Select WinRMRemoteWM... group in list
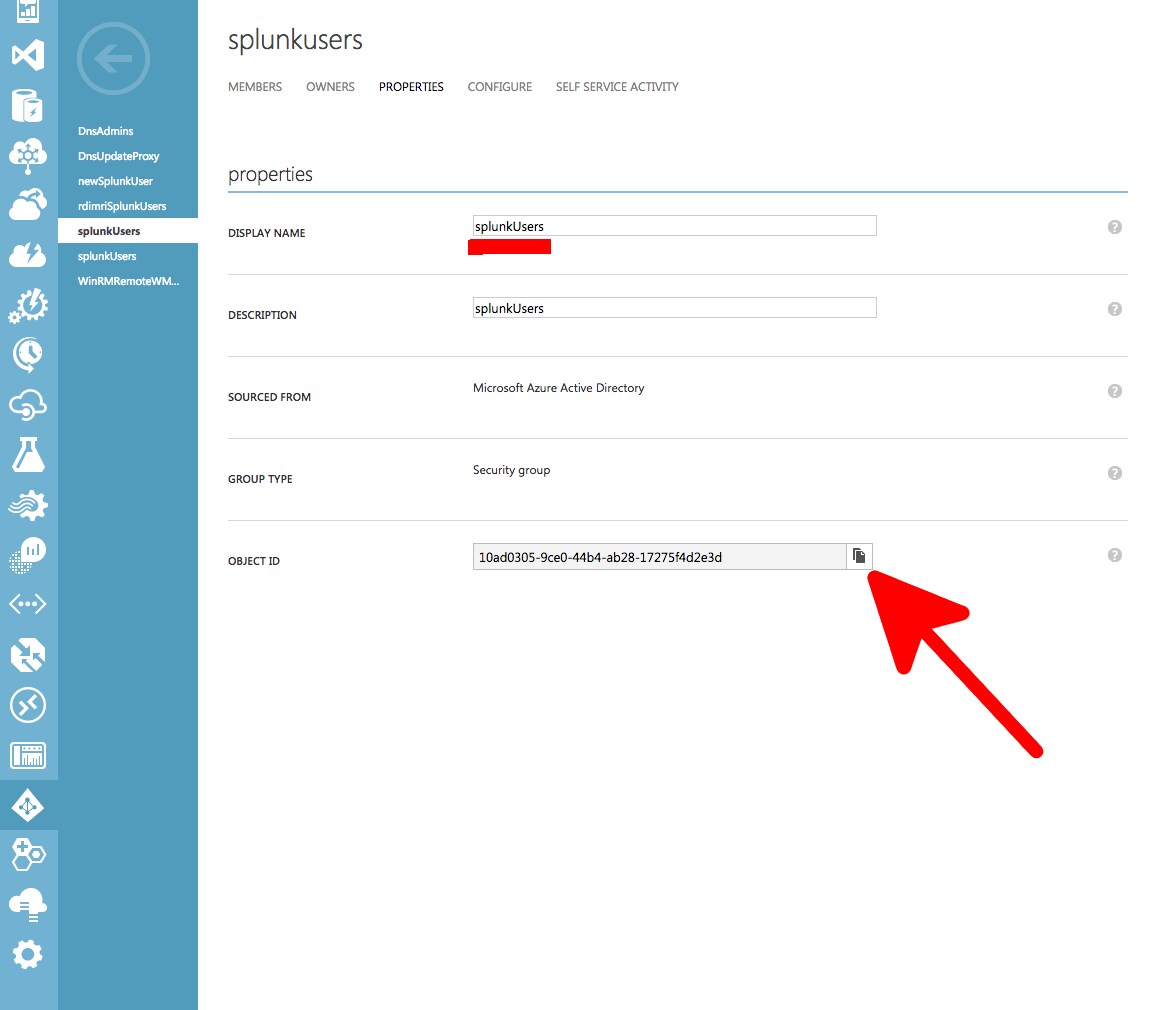 click(x=128, y=281)
